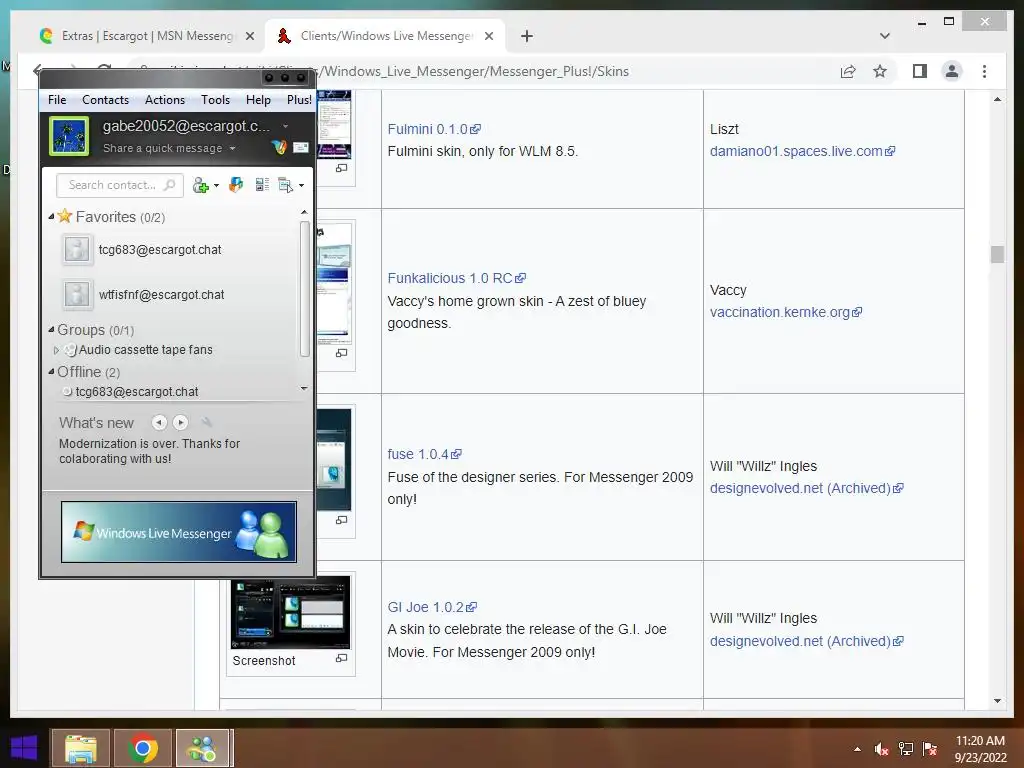Collapse the Groups section

52,330
